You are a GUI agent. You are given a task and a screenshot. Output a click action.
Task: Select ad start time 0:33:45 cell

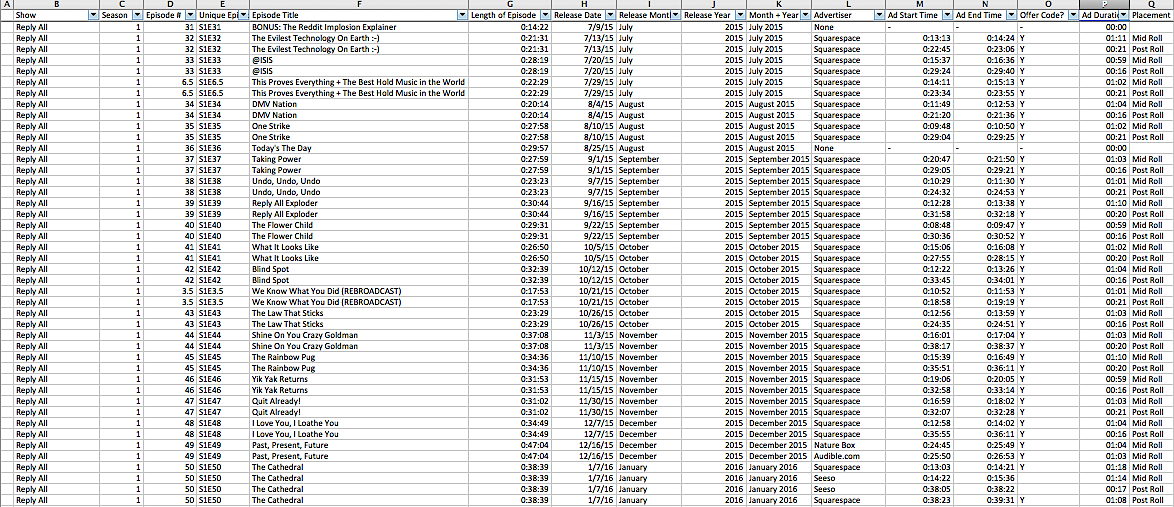919,280
